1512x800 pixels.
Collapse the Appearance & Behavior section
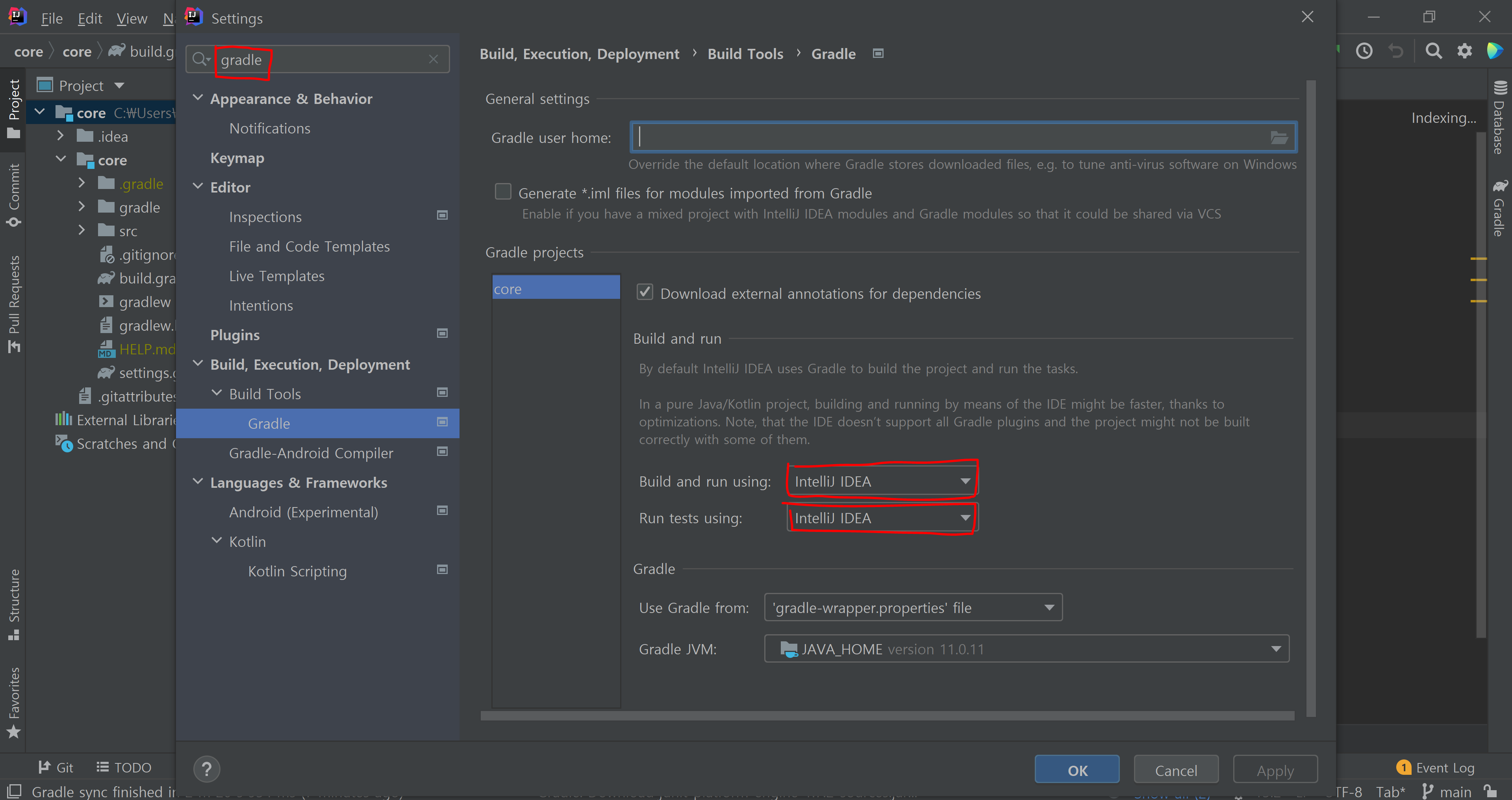click(198, 97)
